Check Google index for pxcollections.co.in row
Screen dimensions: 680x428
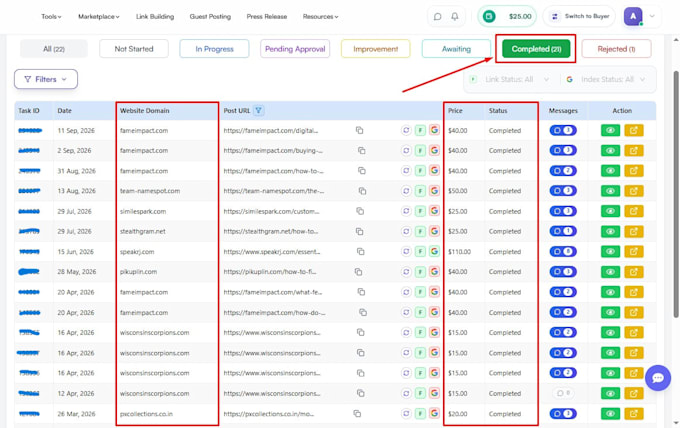coord(434,414)
